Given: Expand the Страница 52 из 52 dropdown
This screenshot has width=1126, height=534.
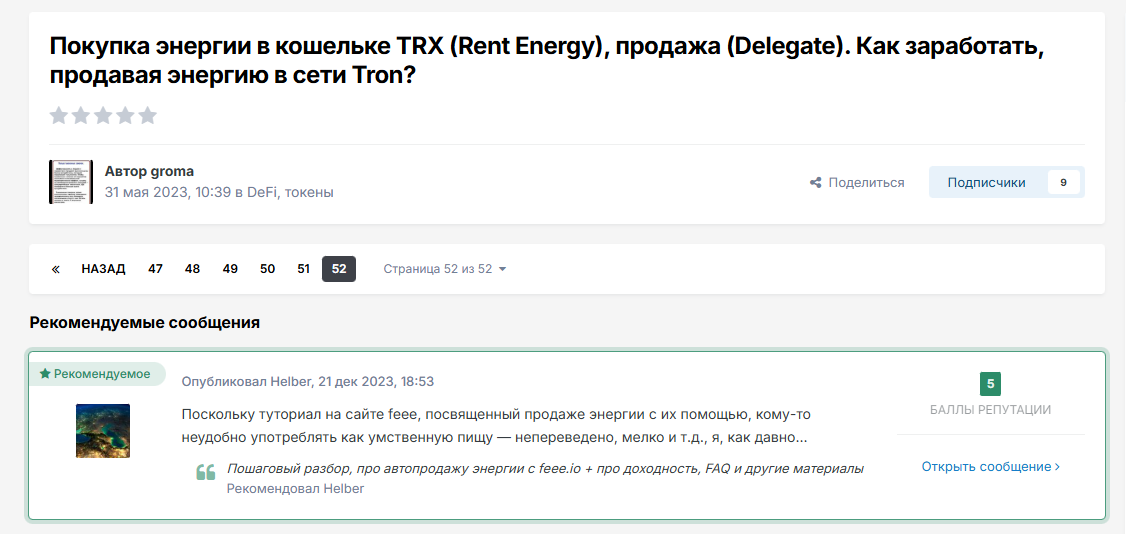Looking at the screenshot, I should 445,269.
